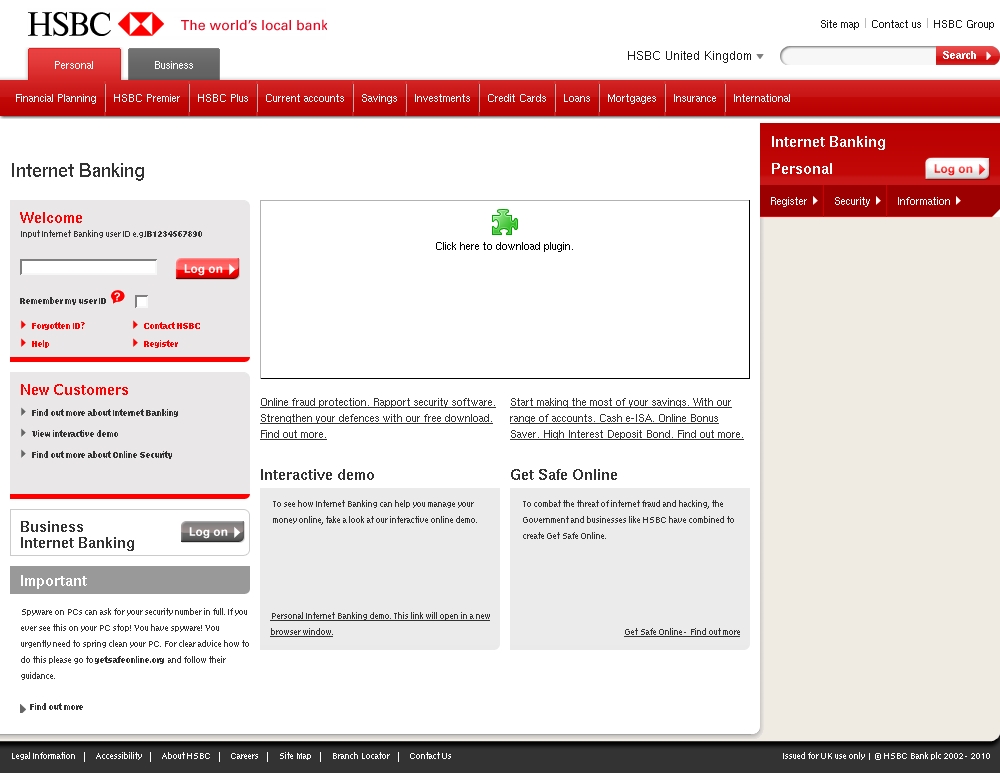Click the Search button in header

point(965,56)
